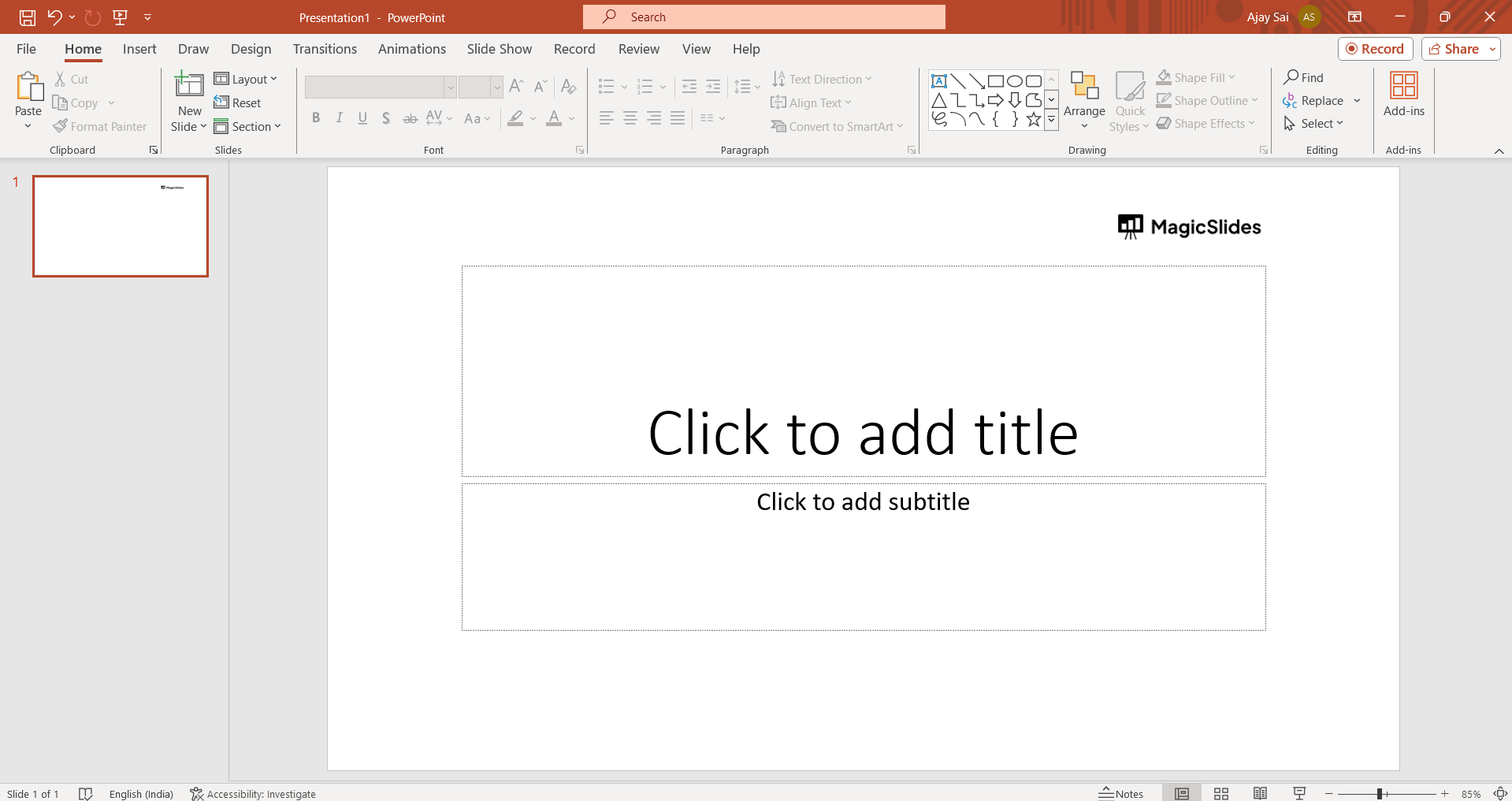1512x801 pixels.
Task: Open the Add-ins icon
Action: coord(1403,85)
